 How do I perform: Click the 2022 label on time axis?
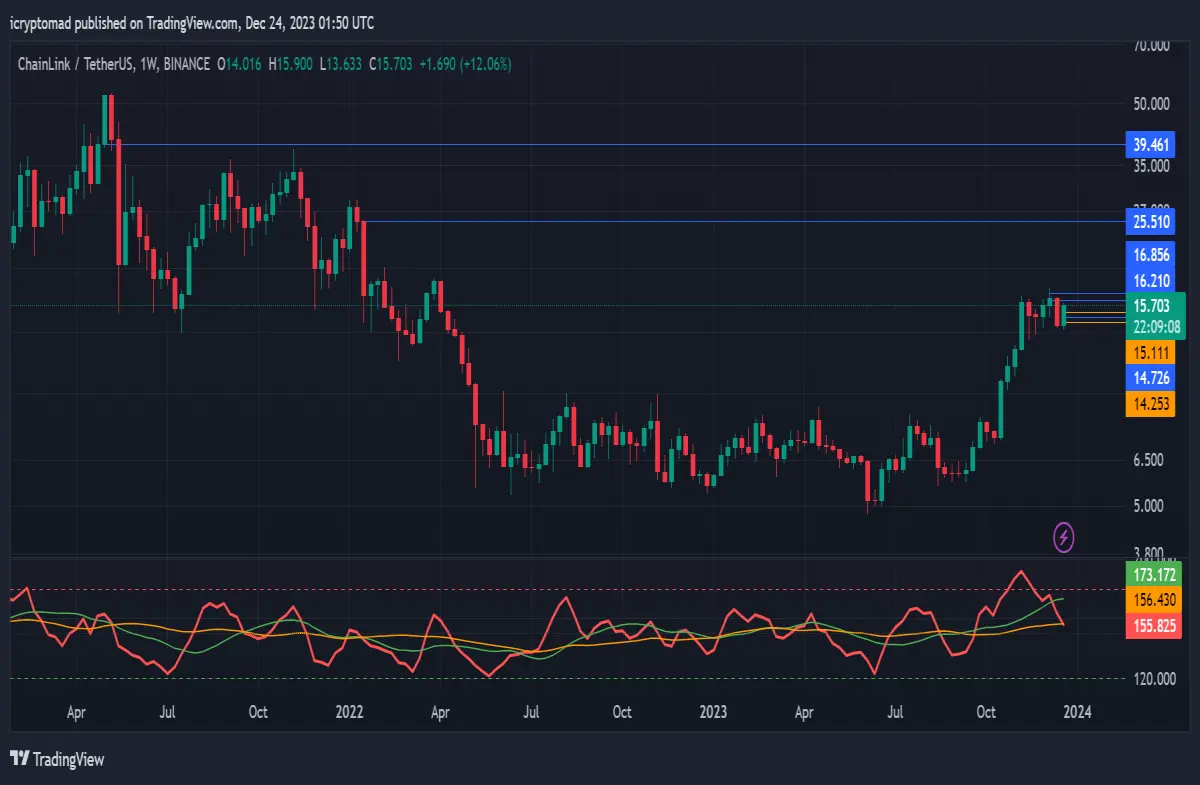[x=349, y=713]
